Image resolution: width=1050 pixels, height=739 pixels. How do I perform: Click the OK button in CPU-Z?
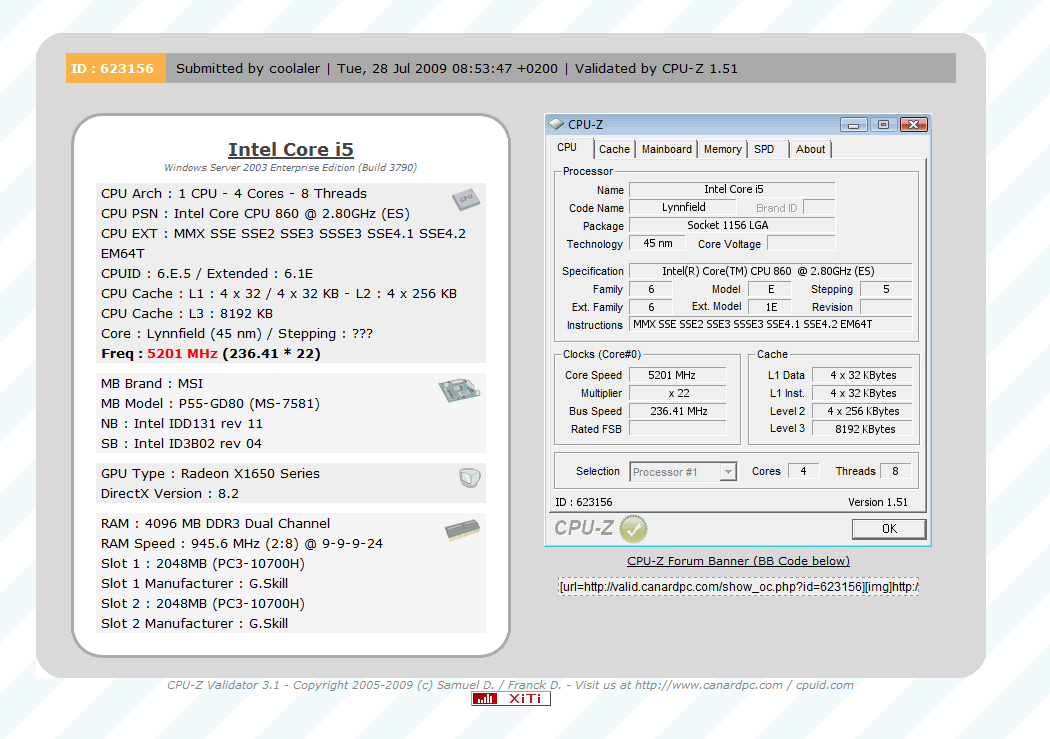click(x=889, y=529)
